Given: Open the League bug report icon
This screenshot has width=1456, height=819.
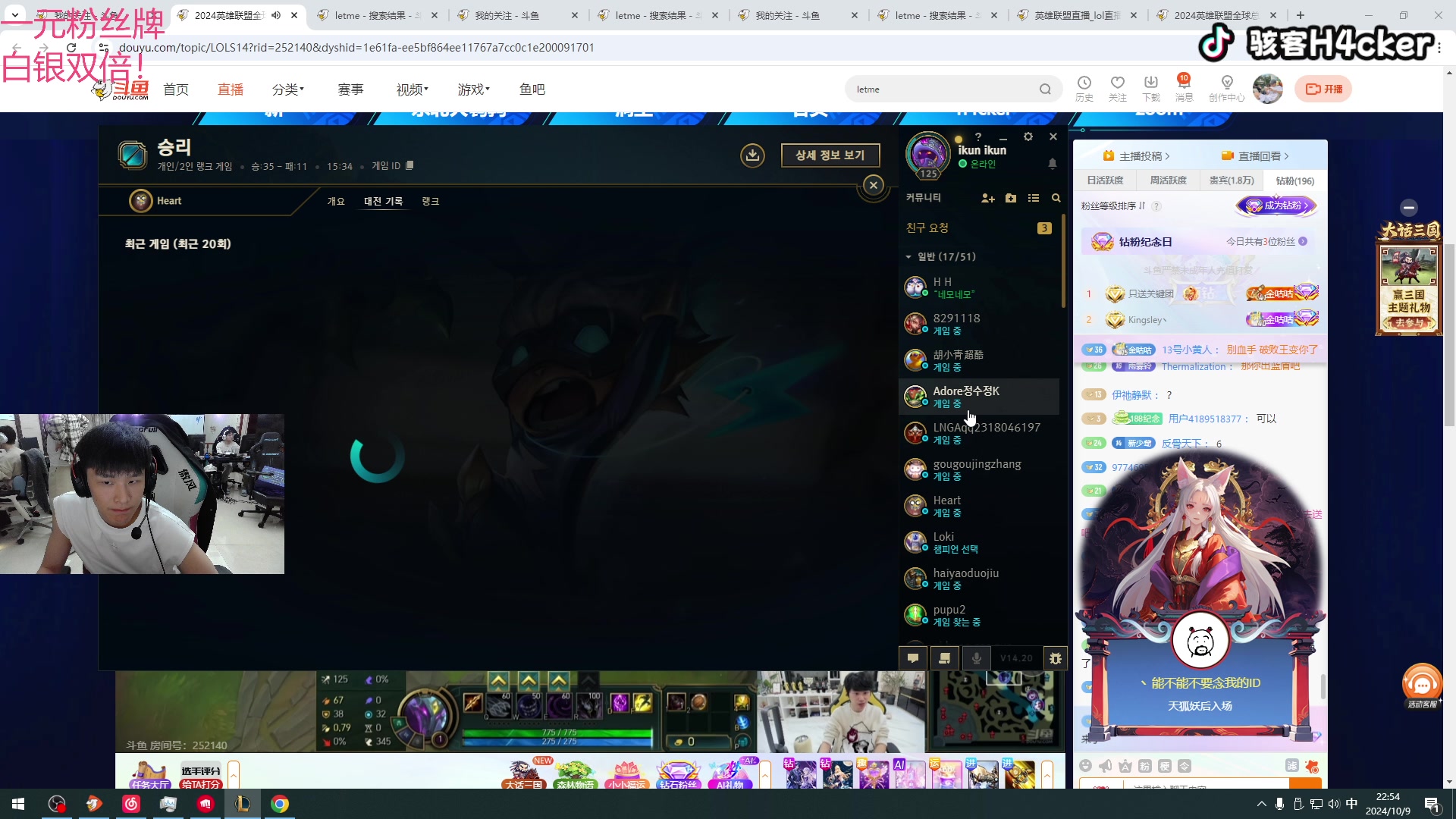Looking at the screenshot, I should click(x=1056, y=658).
